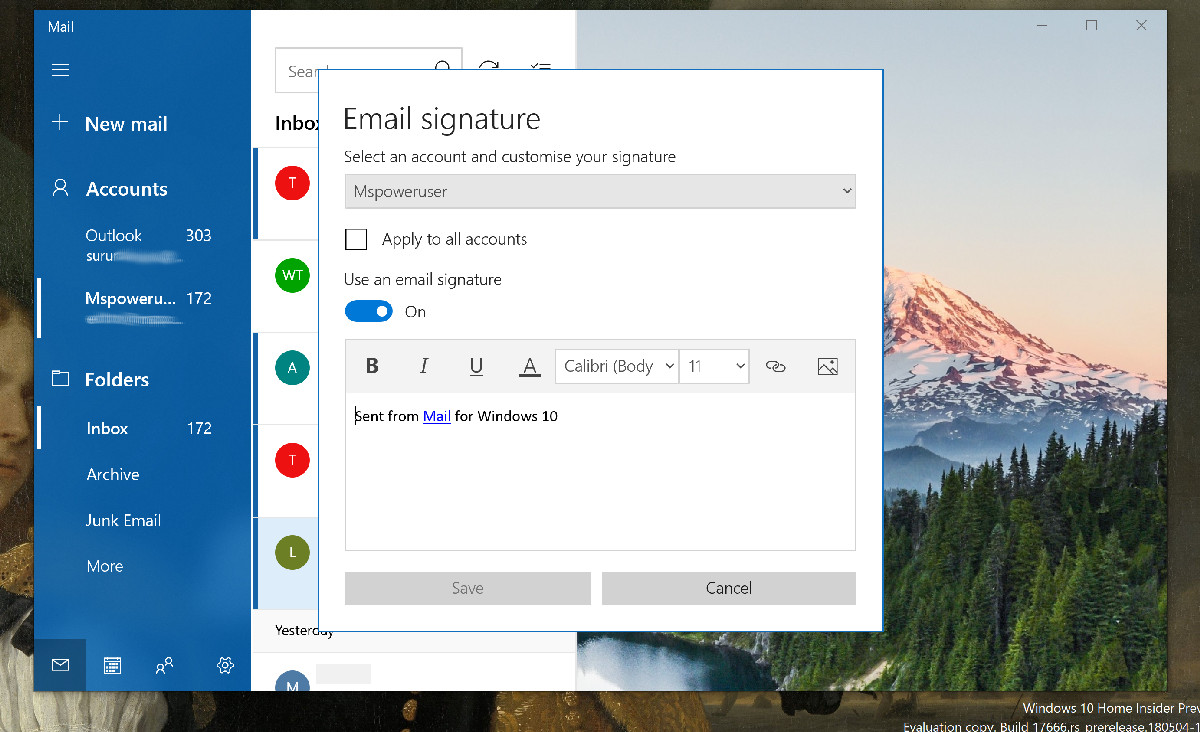Viewport: 1200px width, 732px height.
Task: Click the red T avatar at top
Action: (x=292, y=183)
